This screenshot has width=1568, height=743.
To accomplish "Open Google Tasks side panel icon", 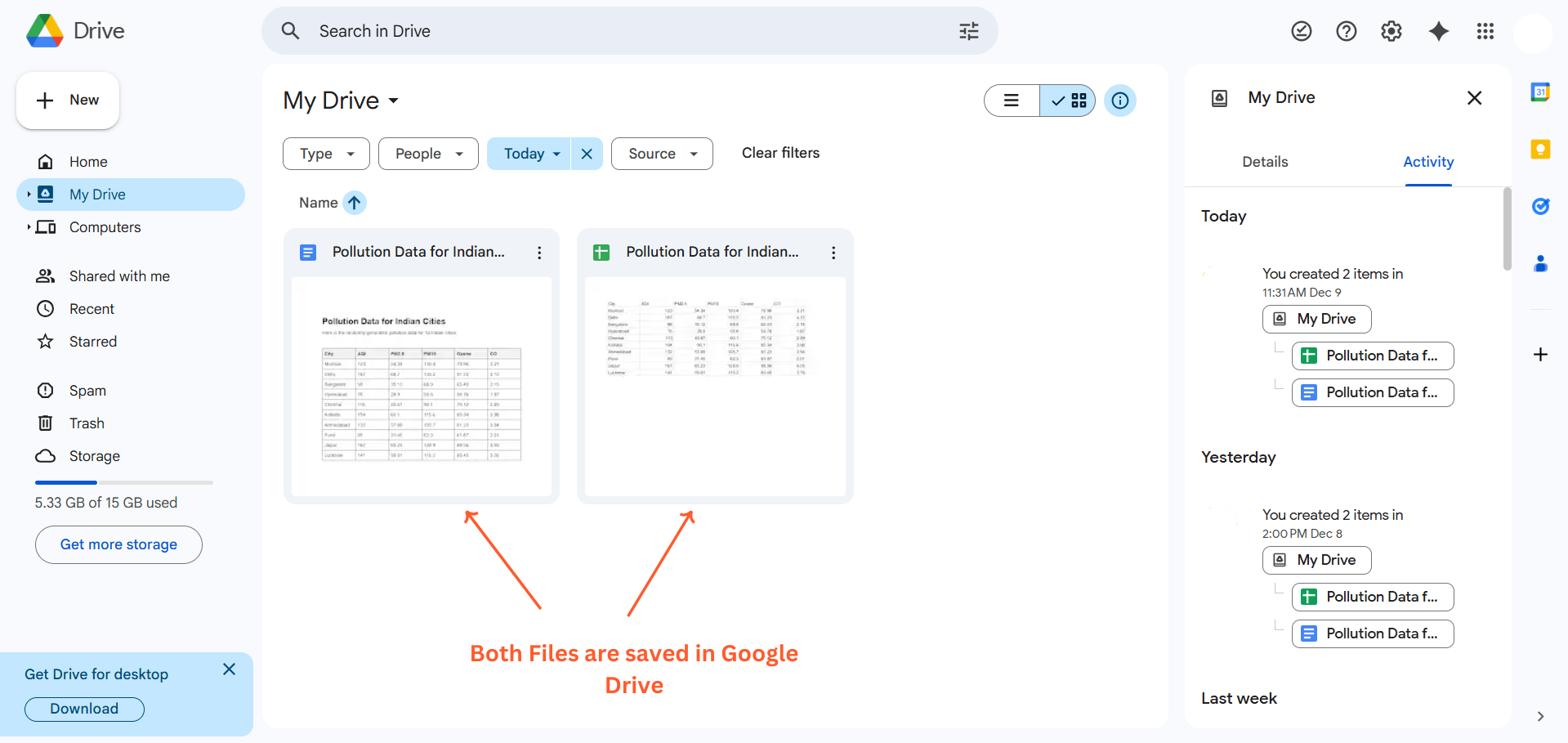I will 1540,206.
